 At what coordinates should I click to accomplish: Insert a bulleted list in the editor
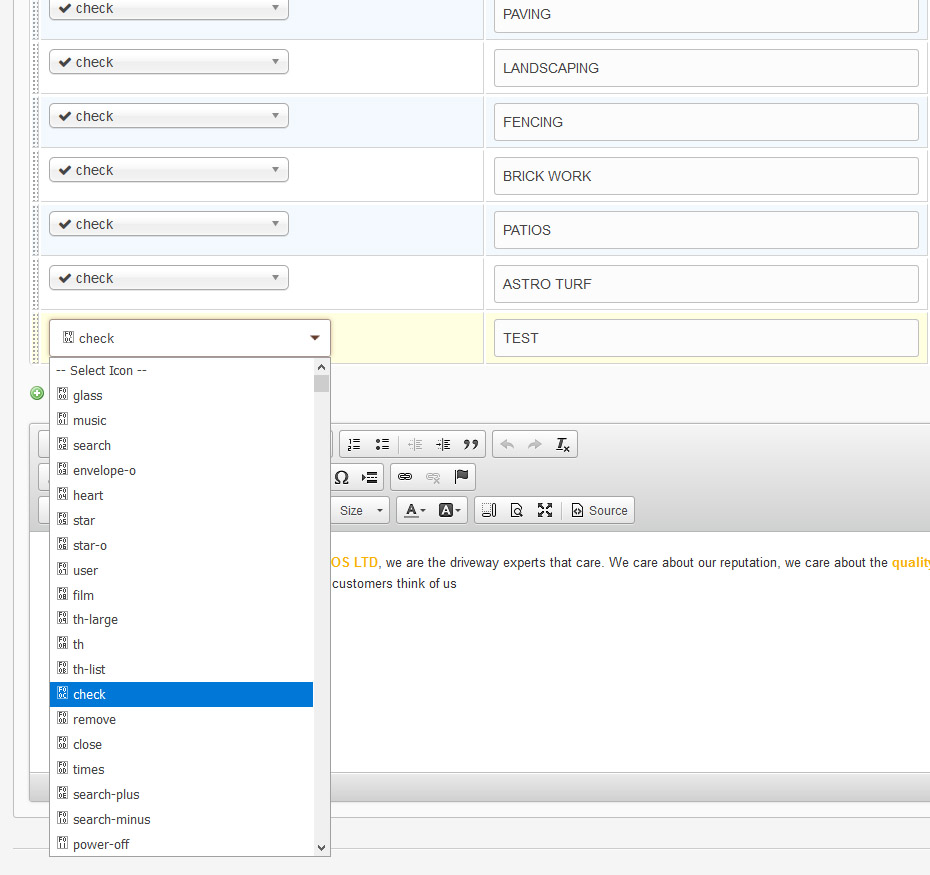(x=382, y=444)
